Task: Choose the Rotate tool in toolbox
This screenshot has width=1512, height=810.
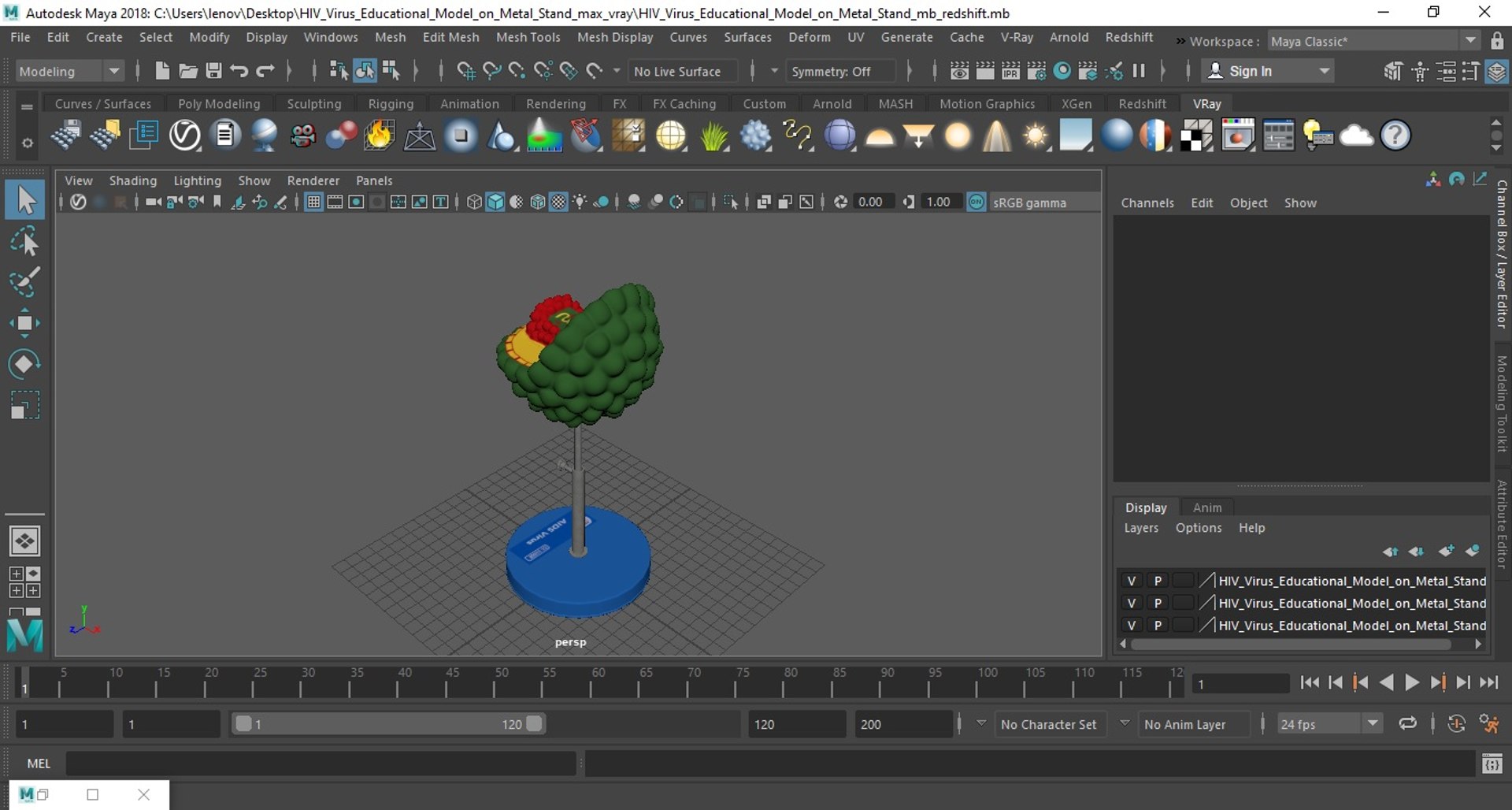Action: (25, 364)
